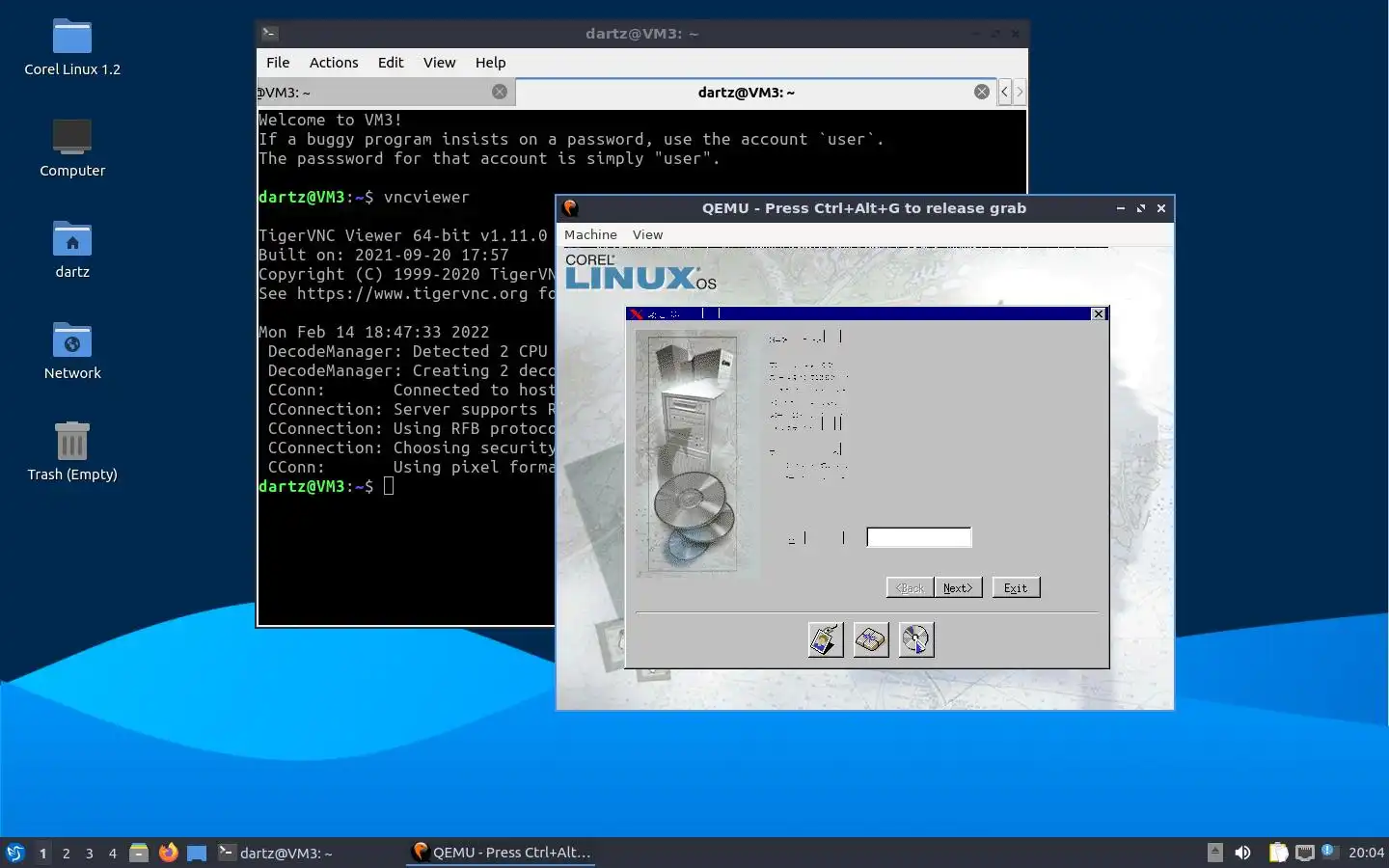
Task: Select the Network desktop icon
Action: (72, 351)
